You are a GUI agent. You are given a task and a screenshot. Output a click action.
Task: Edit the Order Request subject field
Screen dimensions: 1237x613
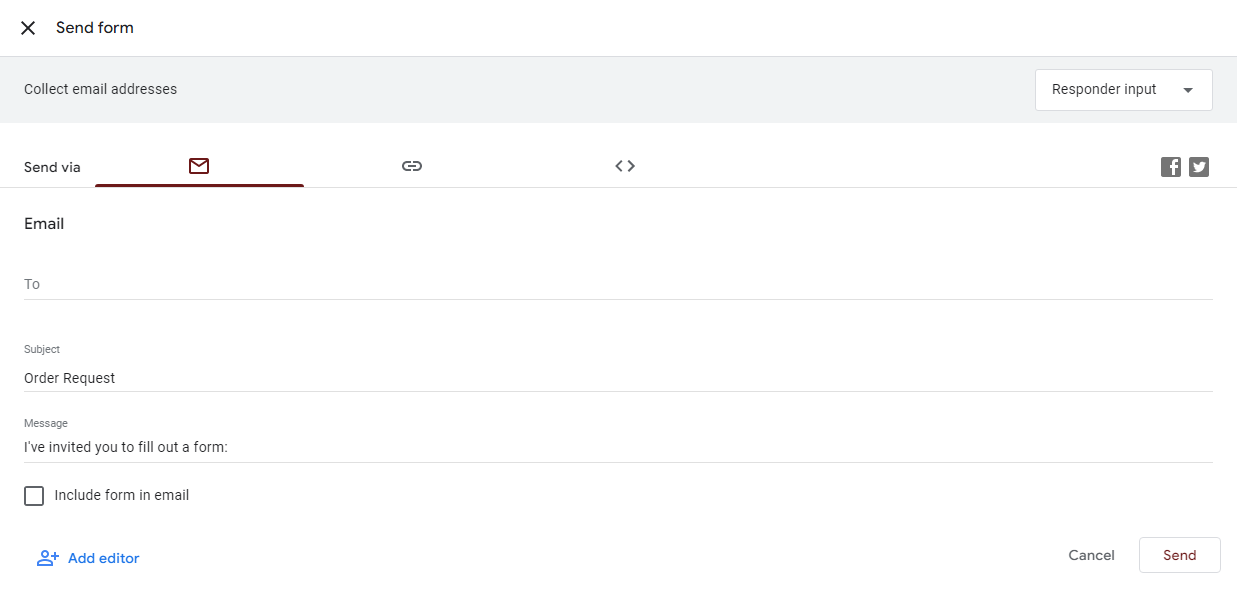click(x=618, y=378)
